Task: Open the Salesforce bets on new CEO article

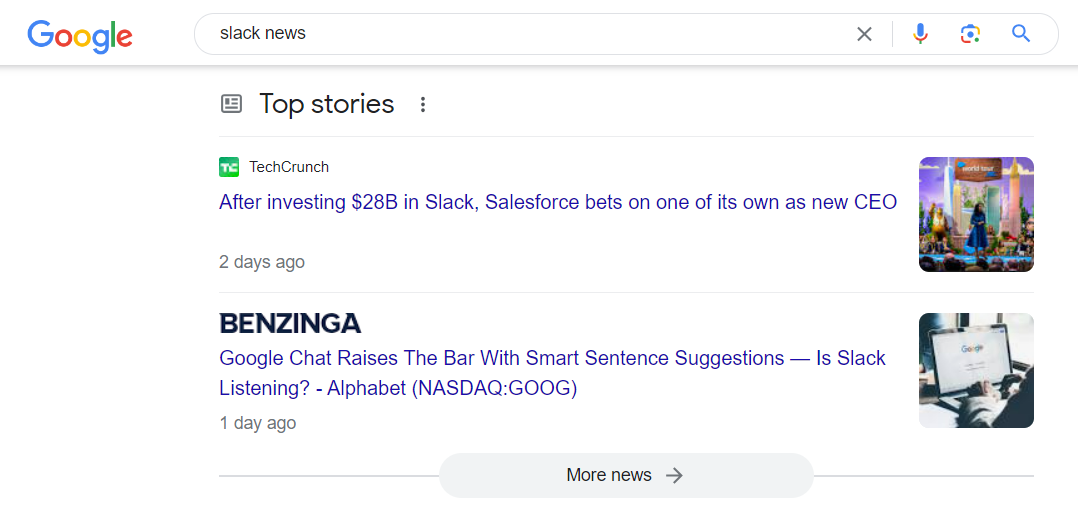Action: tap(557, 202)
